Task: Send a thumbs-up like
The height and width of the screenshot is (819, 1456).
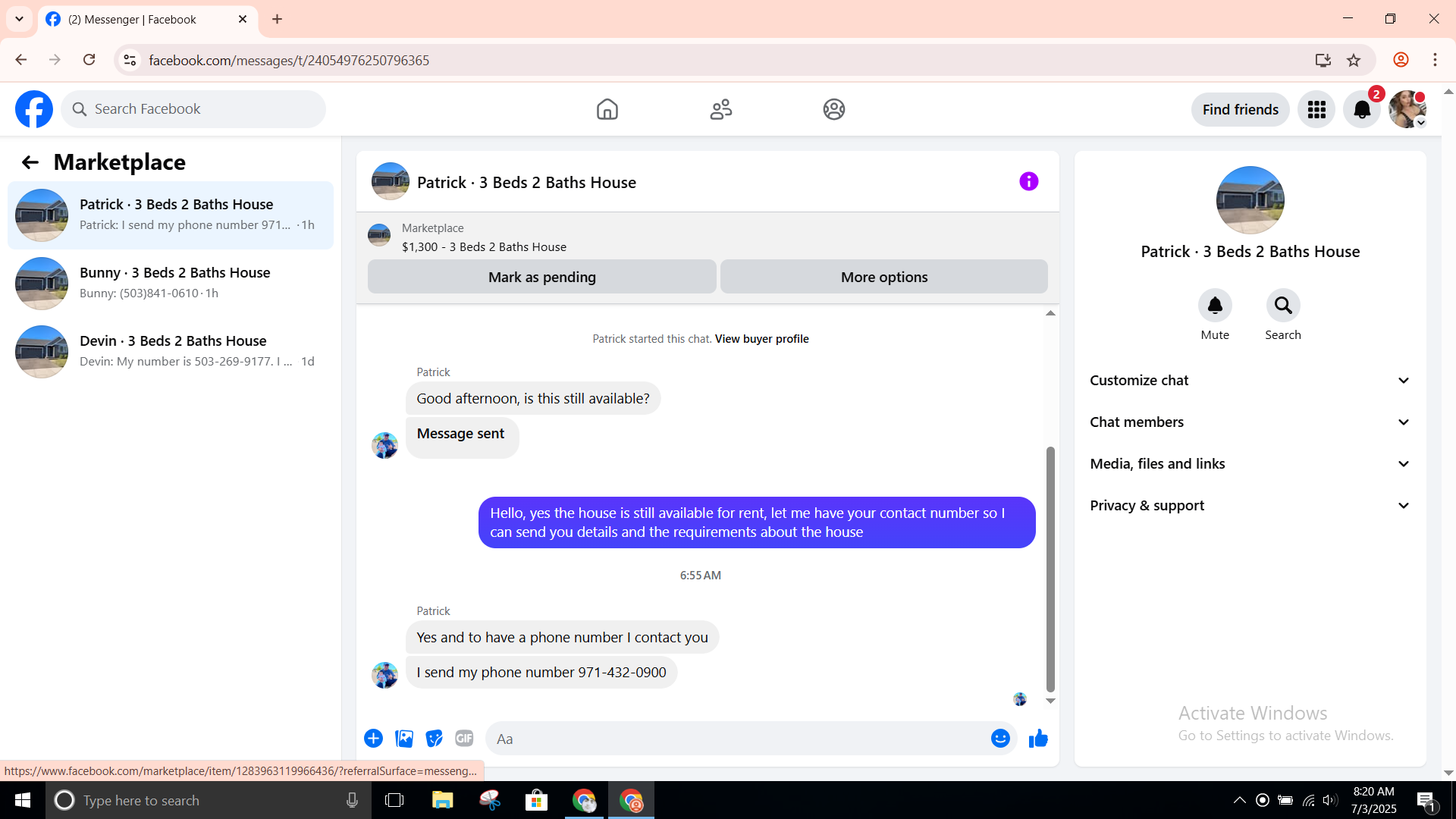Action: (x=1038, y=738)
